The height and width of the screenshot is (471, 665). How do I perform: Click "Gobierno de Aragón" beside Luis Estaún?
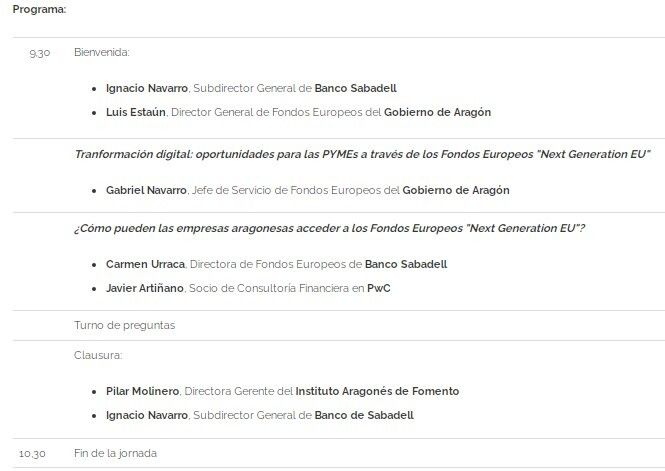click(438, 112)
